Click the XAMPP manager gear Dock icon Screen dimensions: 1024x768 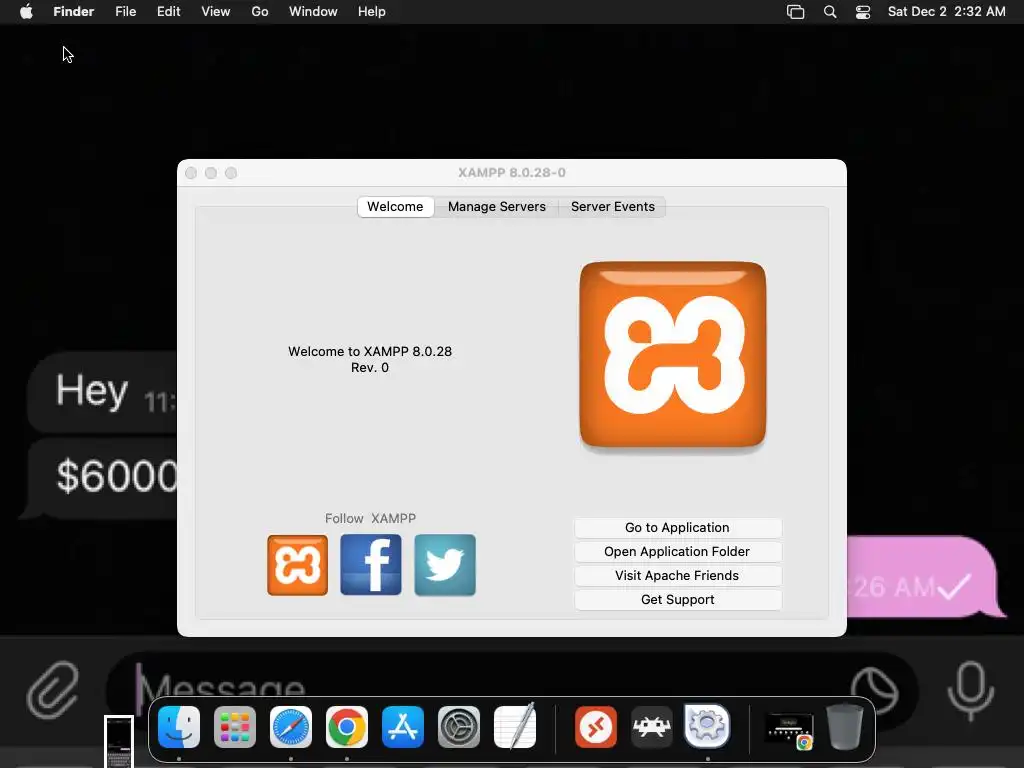pyautogui.click(x=707, y=726)
